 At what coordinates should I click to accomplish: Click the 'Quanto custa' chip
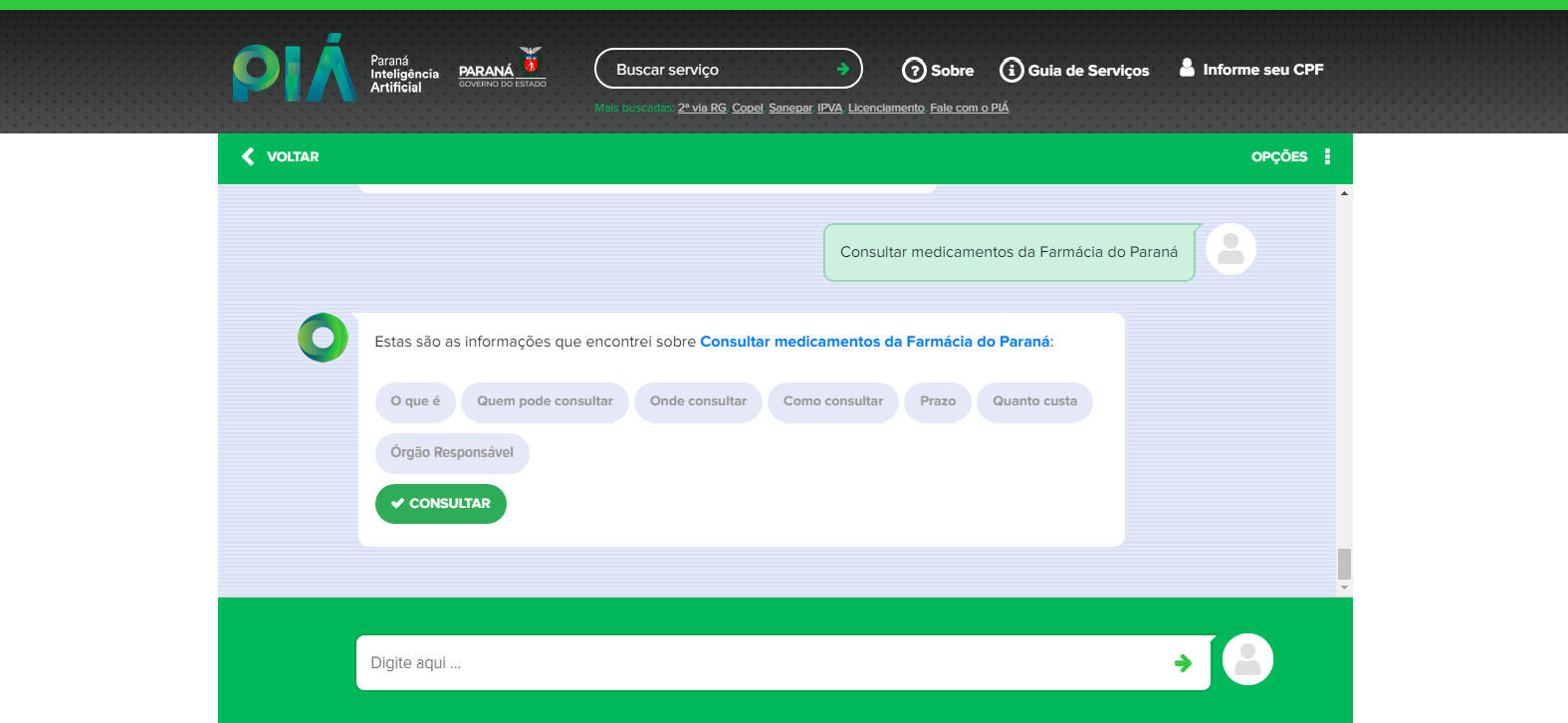pyautogui.click(x=1034, y=401)
